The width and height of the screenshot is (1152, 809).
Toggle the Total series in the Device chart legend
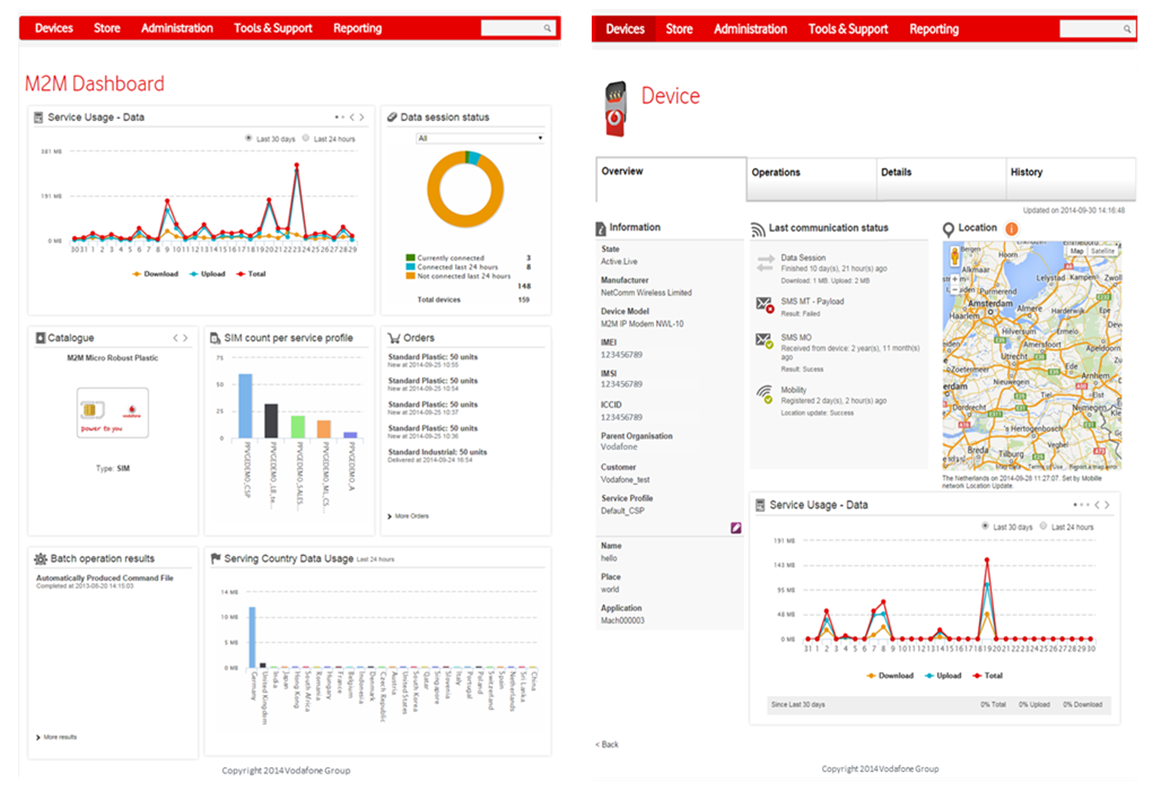point(987,675)
